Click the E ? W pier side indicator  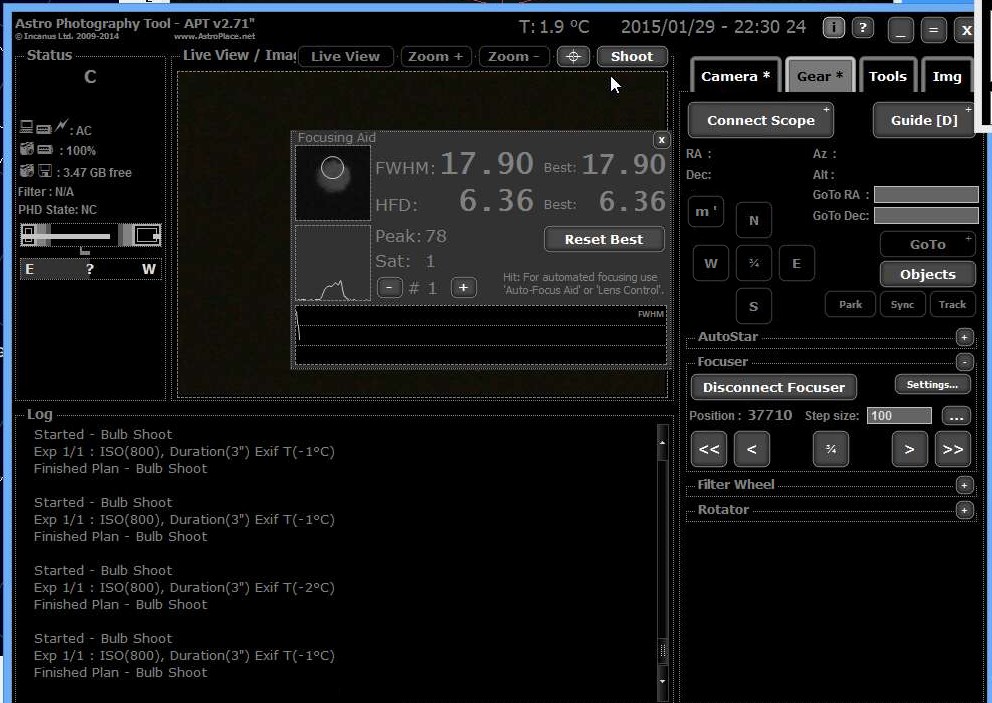point(90,269)
